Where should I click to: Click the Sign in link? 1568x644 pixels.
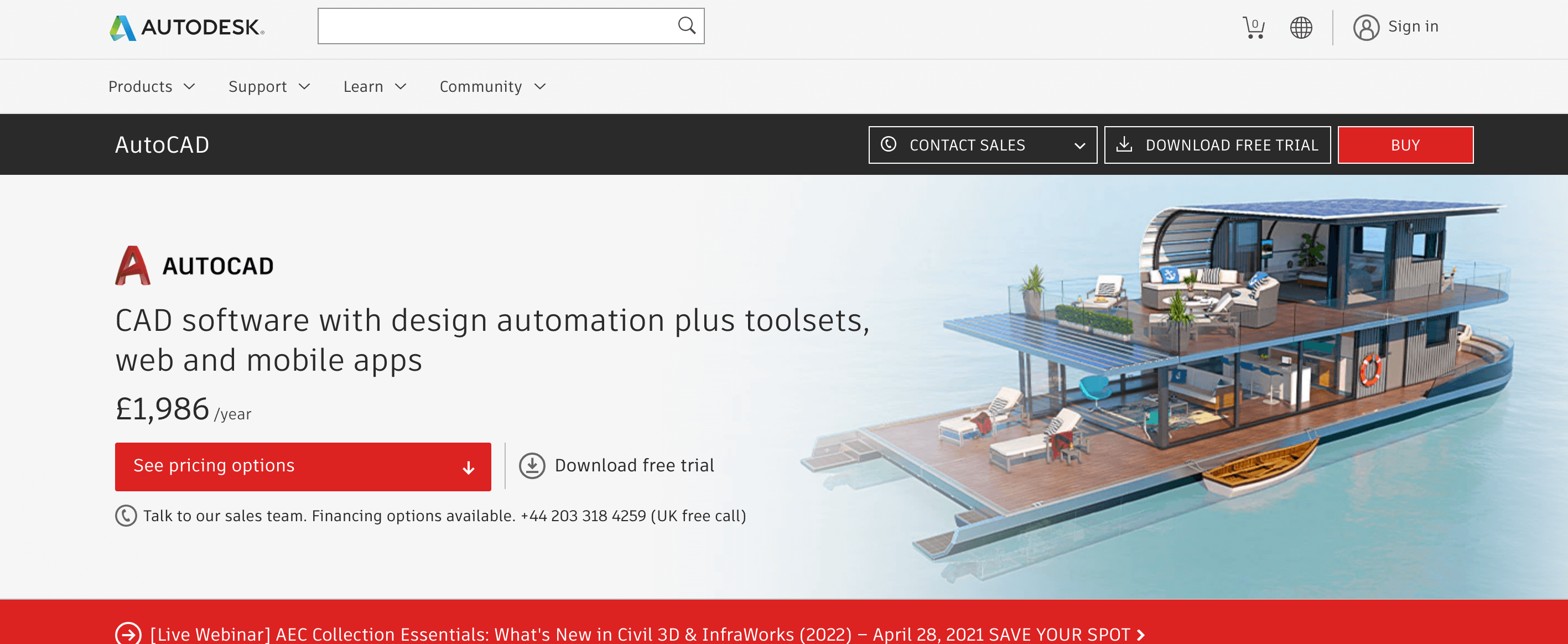tap(1413, 27)
